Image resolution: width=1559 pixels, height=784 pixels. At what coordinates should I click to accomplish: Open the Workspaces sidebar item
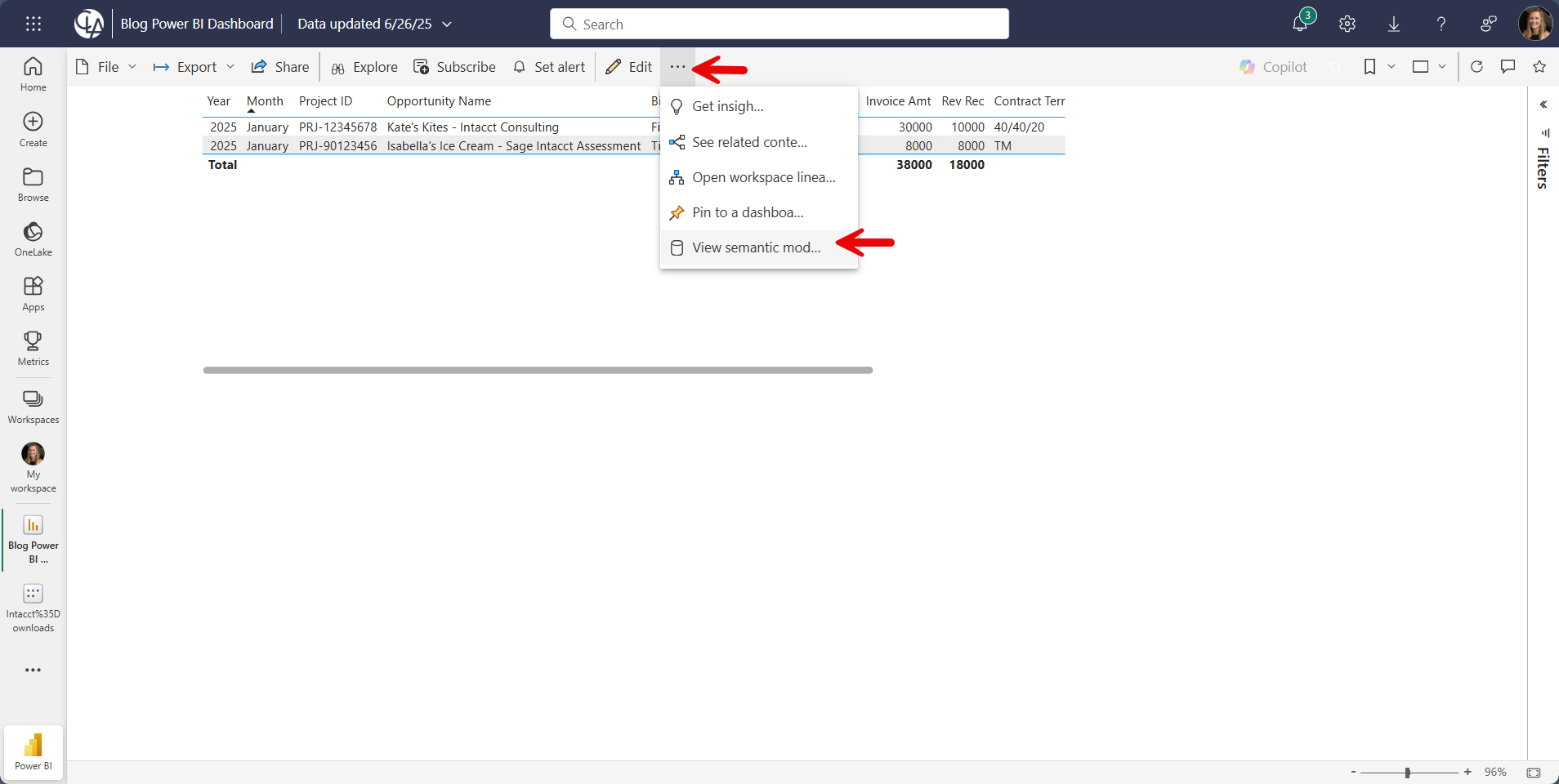[x=33, y=406]
